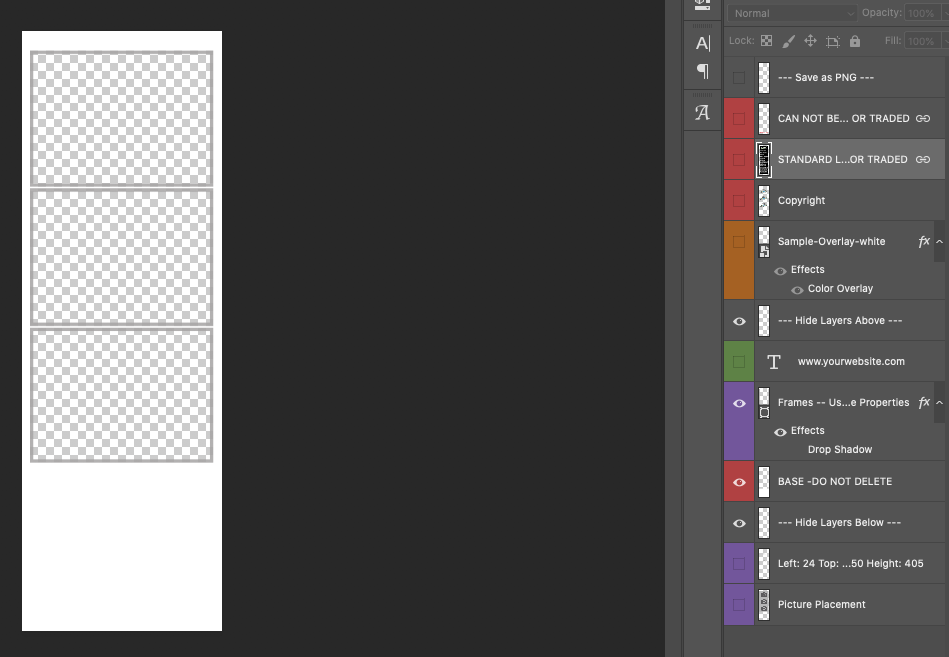Open the Glyphs panel icon
The width and height of the screenshot is (949, 657).
pos(702,113)
